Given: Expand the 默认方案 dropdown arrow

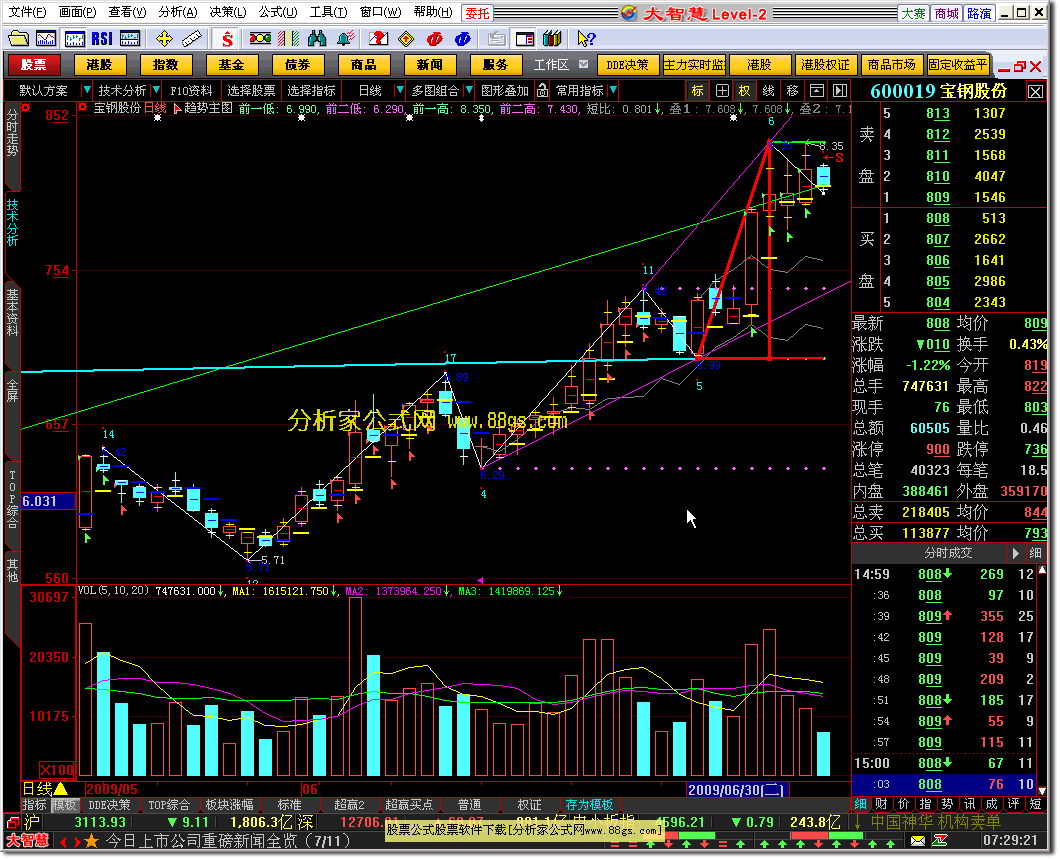Looking at the screenshot, I should click(86, 90).
